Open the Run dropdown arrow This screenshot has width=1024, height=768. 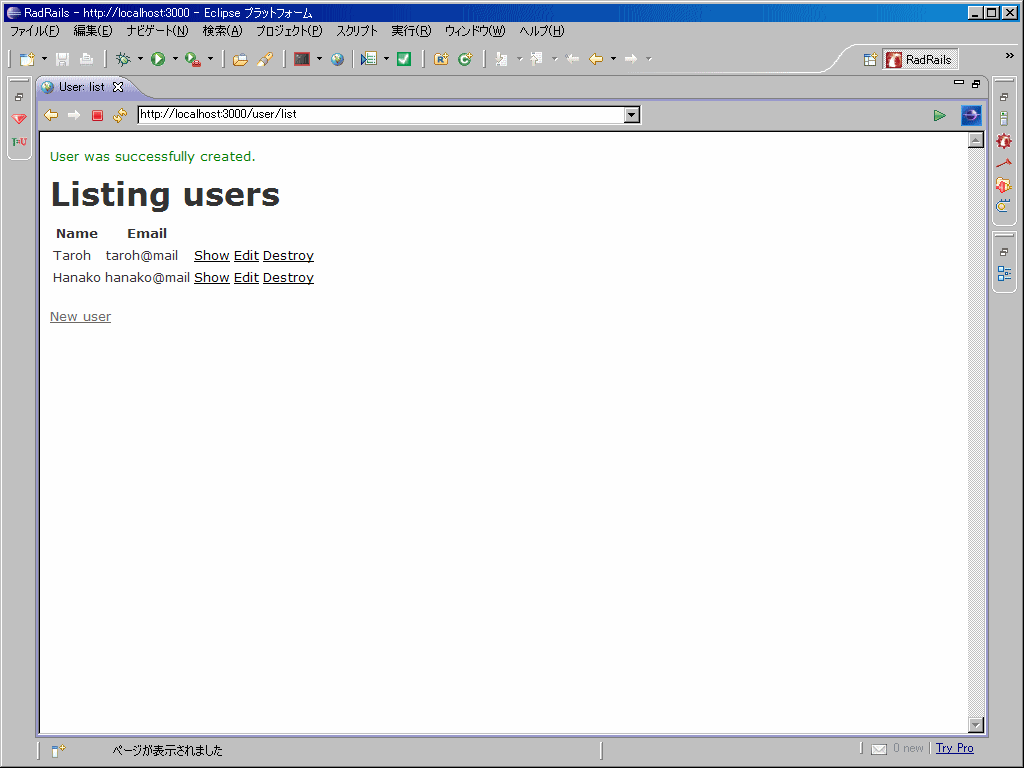[x=175, y=59]
